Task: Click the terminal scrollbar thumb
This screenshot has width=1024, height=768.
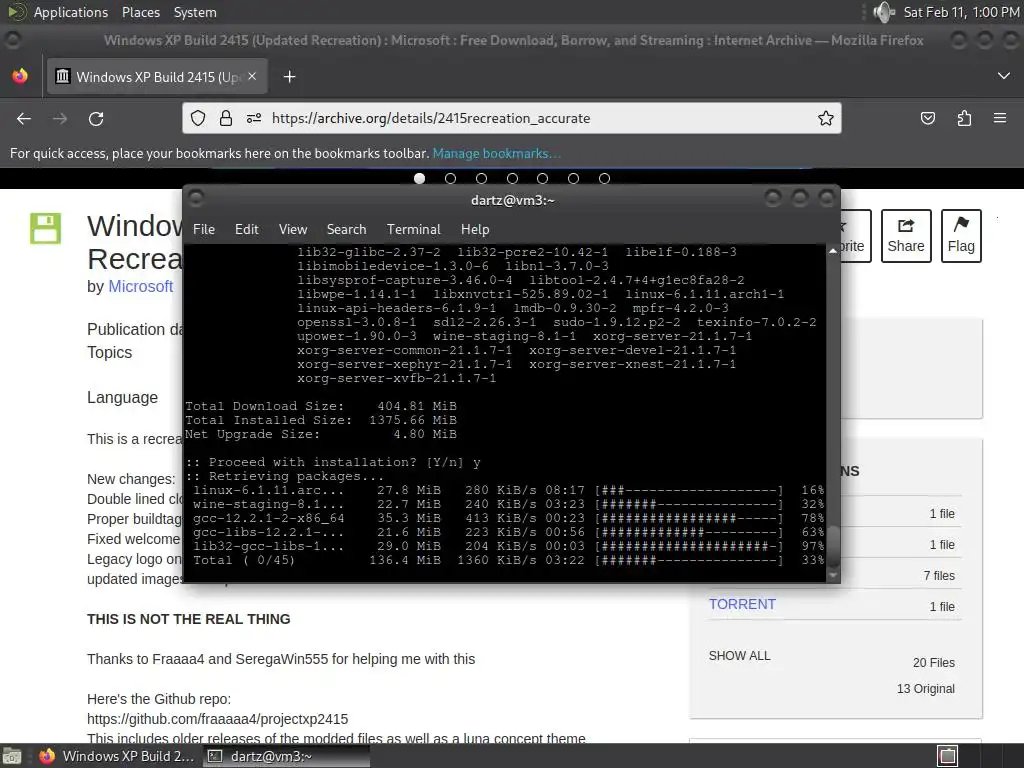Action: 833,547
